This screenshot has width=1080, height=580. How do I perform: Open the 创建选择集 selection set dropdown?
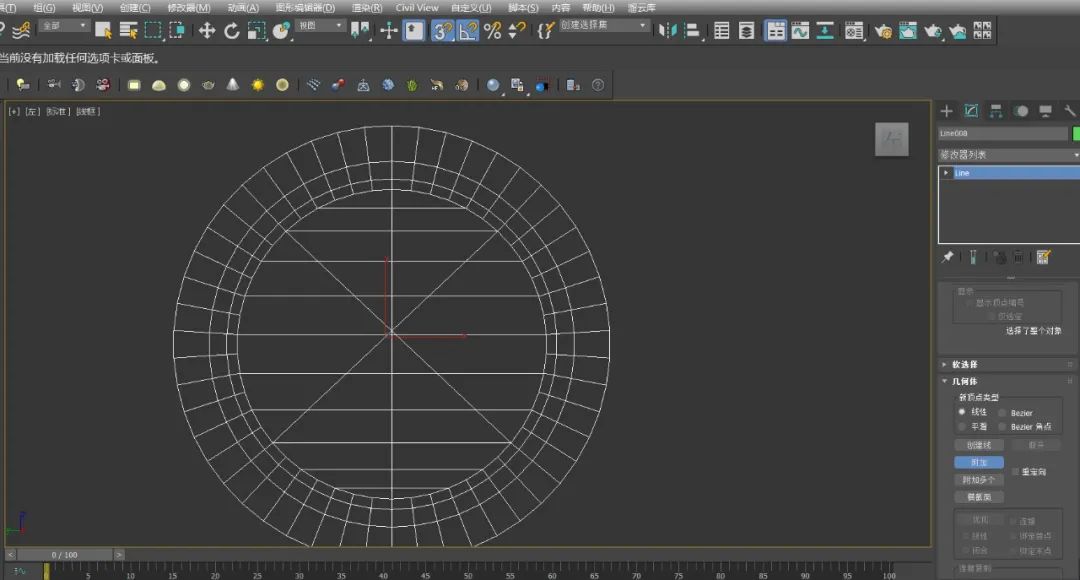(605, 25)
